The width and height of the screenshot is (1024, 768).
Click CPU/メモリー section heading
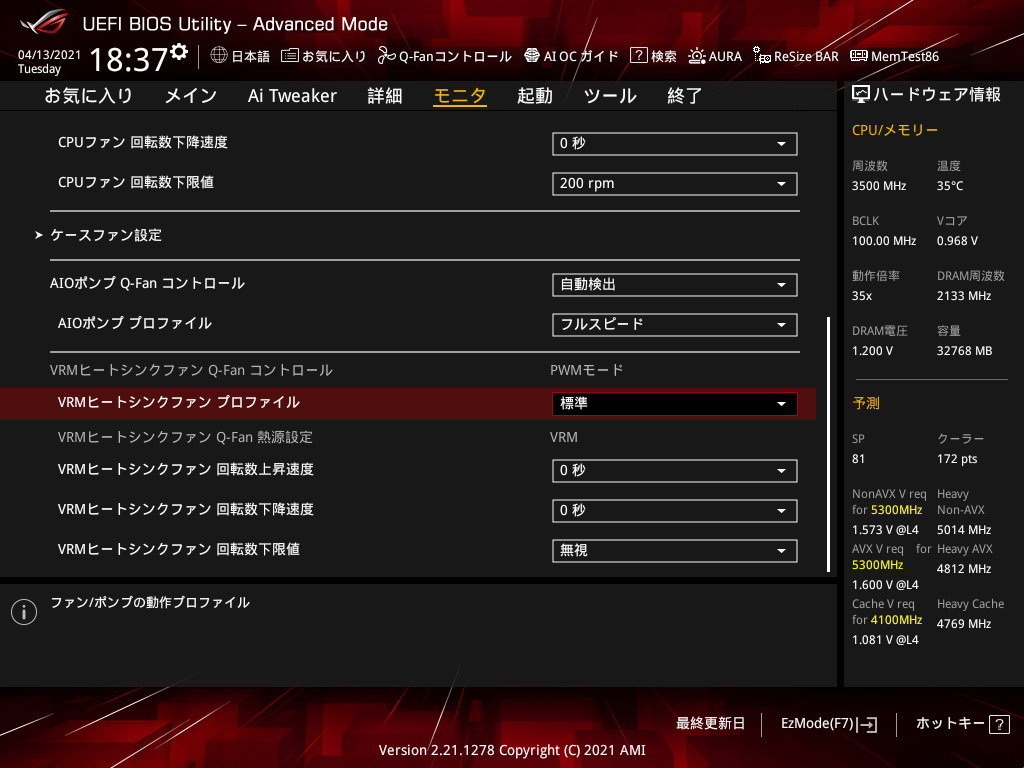tap(895, 130)
